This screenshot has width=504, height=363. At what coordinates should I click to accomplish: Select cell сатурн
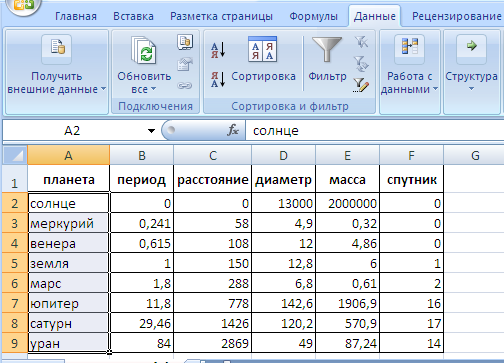pyautogui.click(x=69, y=323)
